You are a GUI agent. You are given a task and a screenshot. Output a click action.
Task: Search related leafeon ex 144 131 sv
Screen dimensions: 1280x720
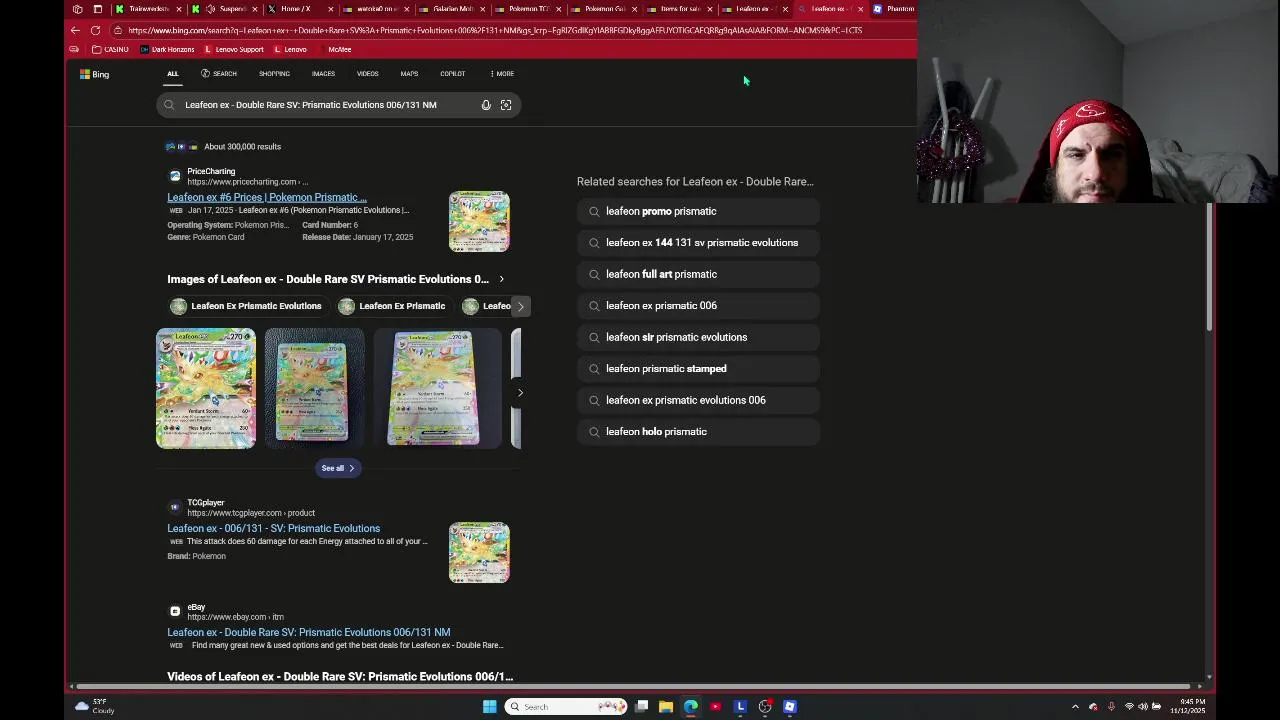tap(698, 243)
